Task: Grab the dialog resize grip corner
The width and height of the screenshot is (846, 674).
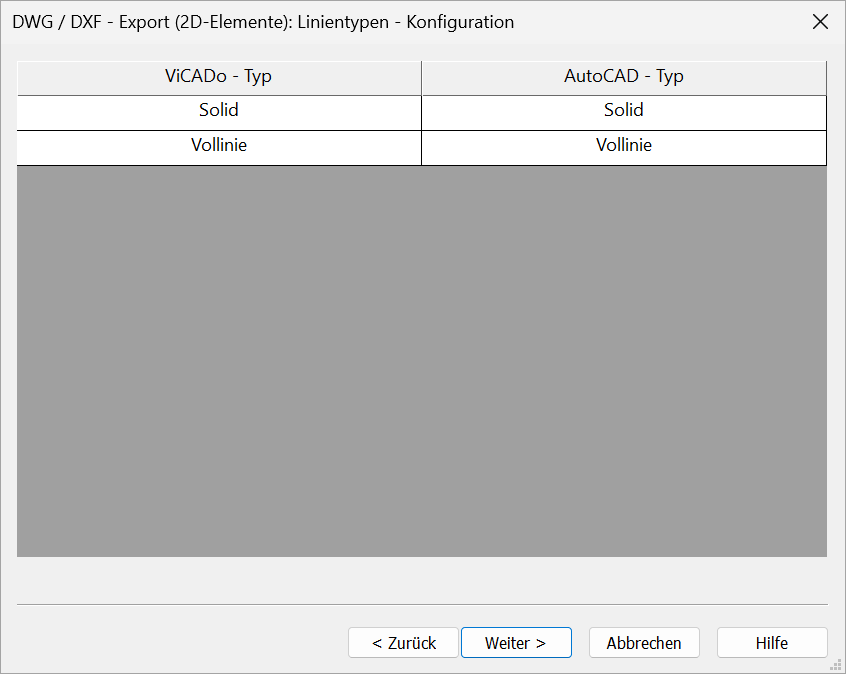Action: coord(837,665)
